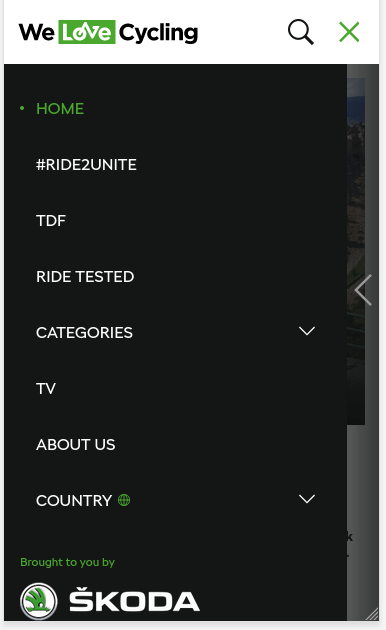The image size is (386, 630).
Task: Close the menu with green X
Action: click(349, 32)
